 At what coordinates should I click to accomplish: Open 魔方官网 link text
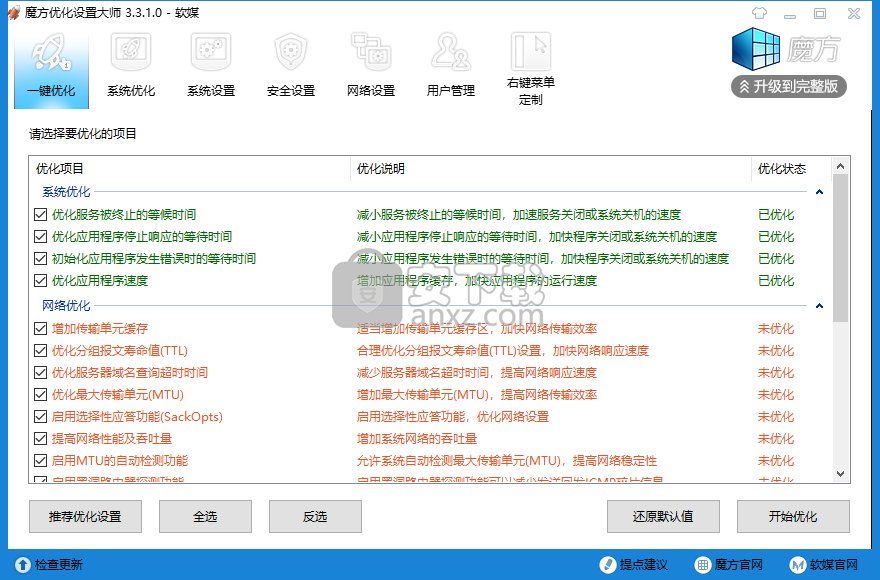[739, 565]
